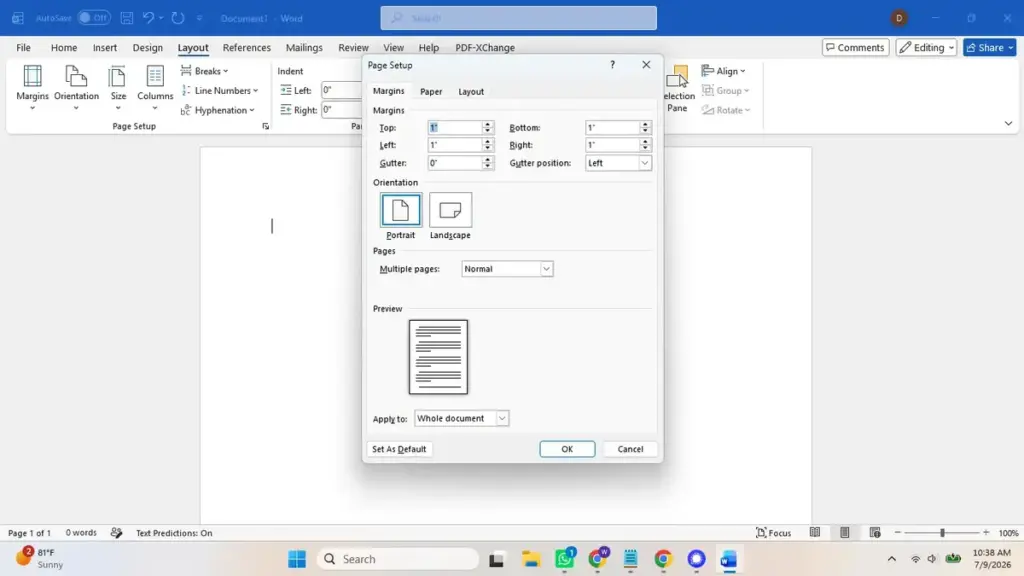1024x576 pixels.
Task: Click the user account avatar D
Action: pyautogui.click(x=899, y=18)
